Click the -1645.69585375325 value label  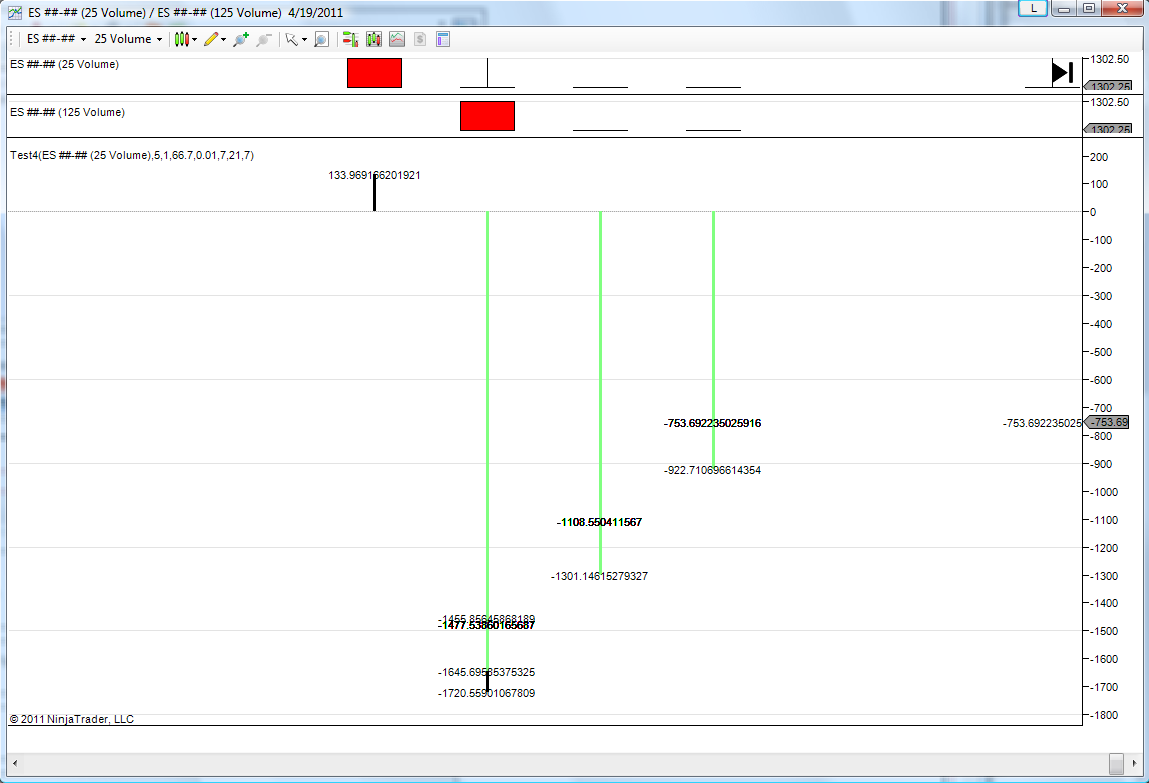487,672
